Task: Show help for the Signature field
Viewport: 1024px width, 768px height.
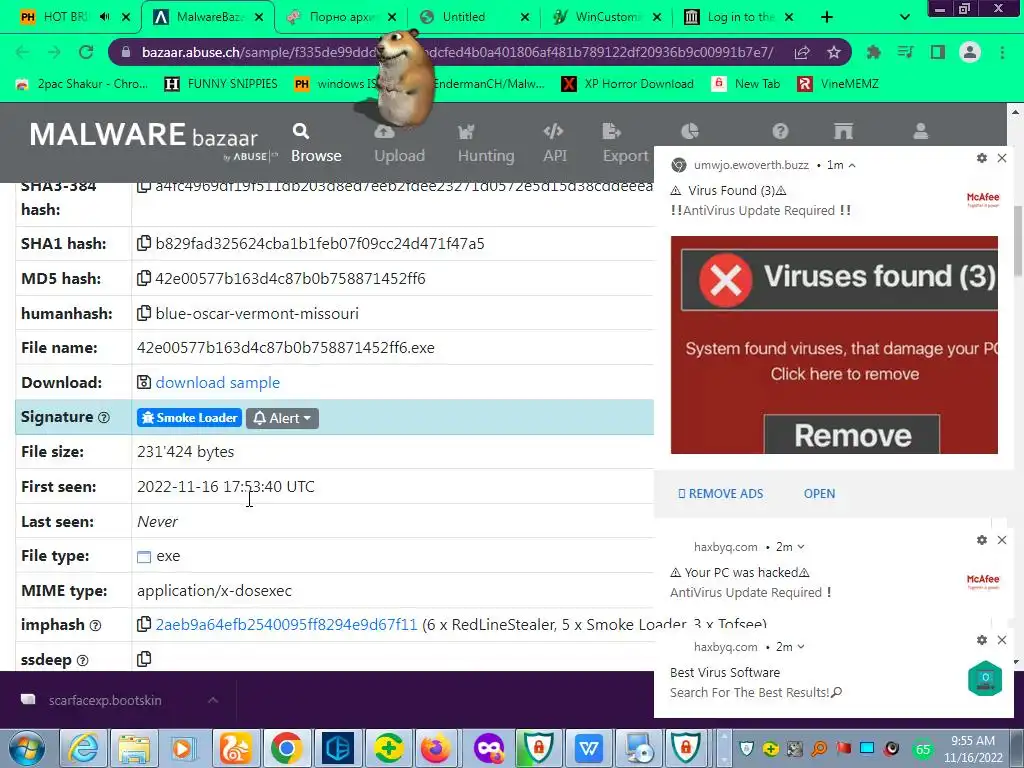Action: [103, 417]
